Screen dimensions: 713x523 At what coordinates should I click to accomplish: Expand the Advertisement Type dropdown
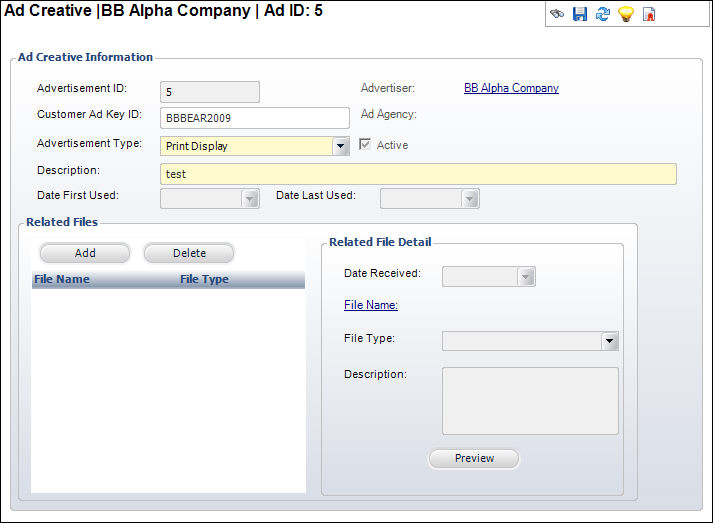click(x=341, y=146)
